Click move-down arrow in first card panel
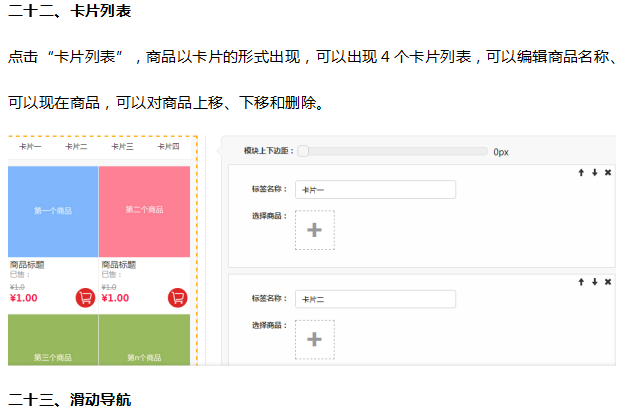This screenshot has width=626, height=414. click(594, 172)
